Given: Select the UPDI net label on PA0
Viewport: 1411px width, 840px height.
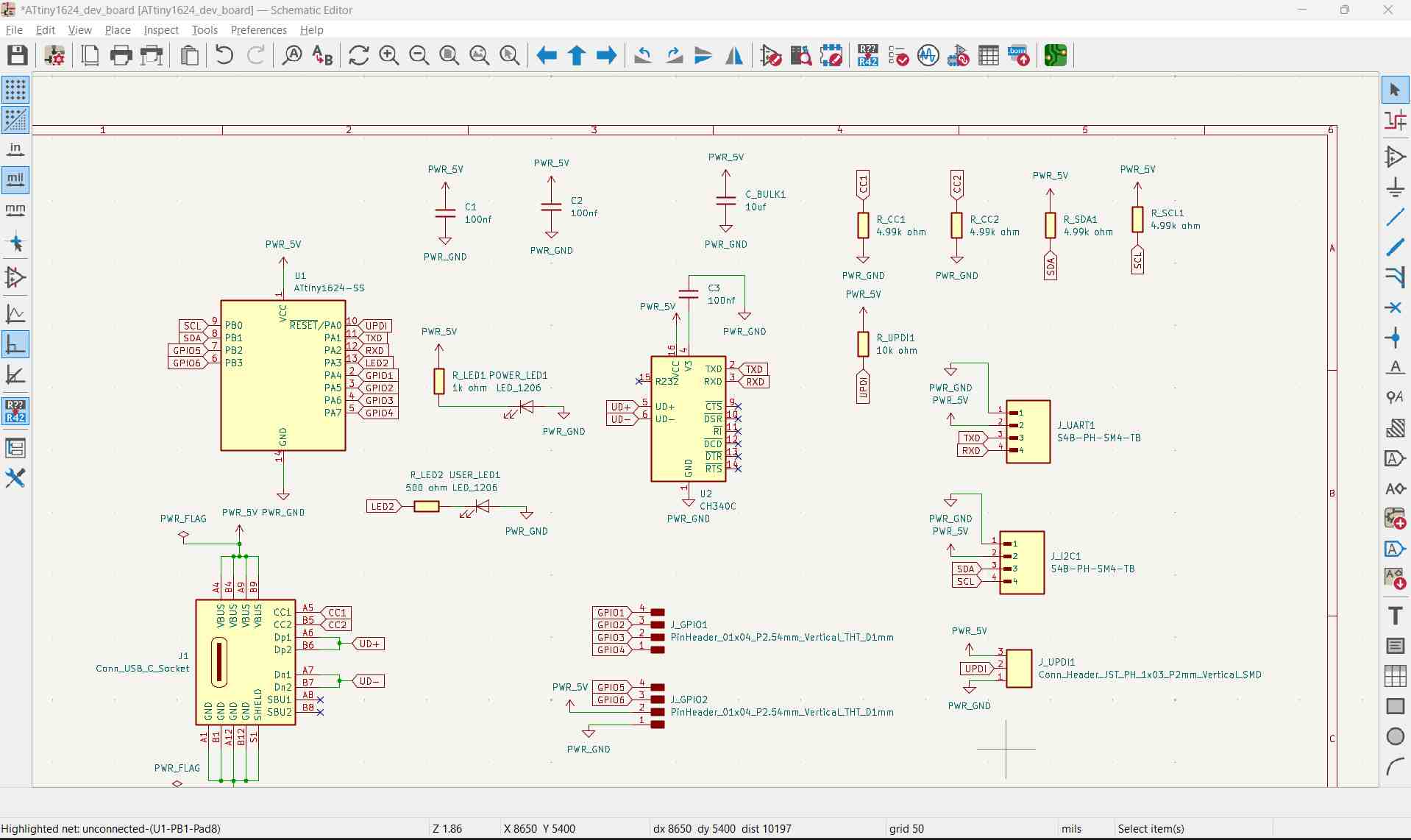Looking at the screenshot, I should click(x=377, y=326).
